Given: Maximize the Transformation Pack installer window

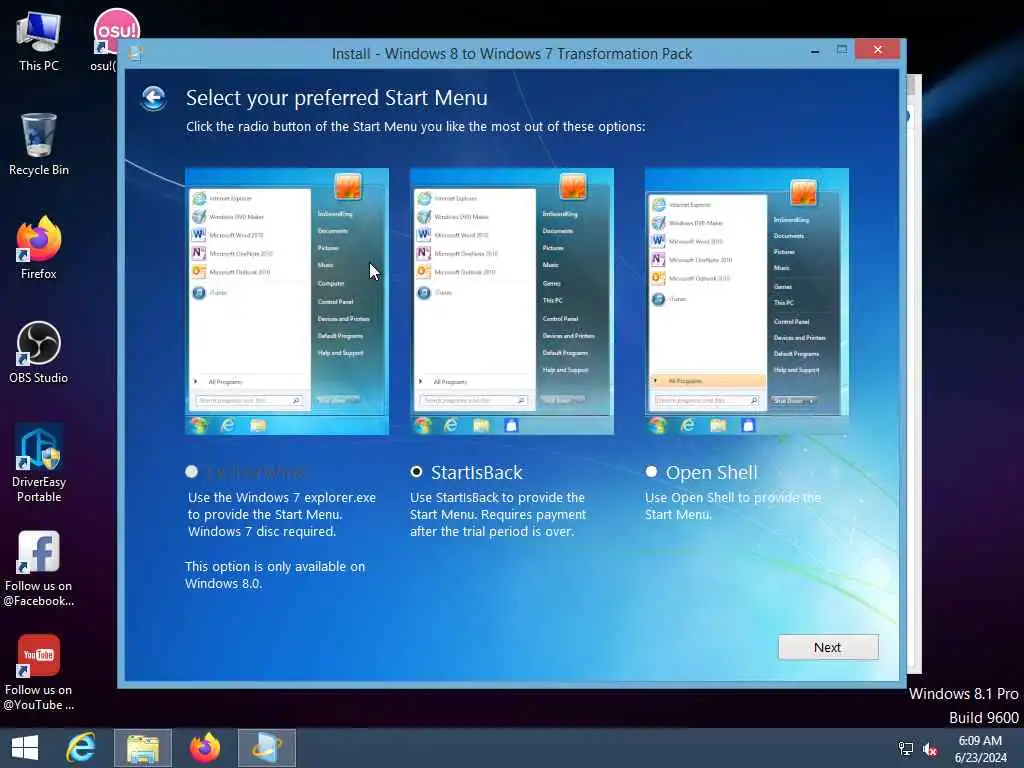Looking at the screenshot, I should (842, 50).
